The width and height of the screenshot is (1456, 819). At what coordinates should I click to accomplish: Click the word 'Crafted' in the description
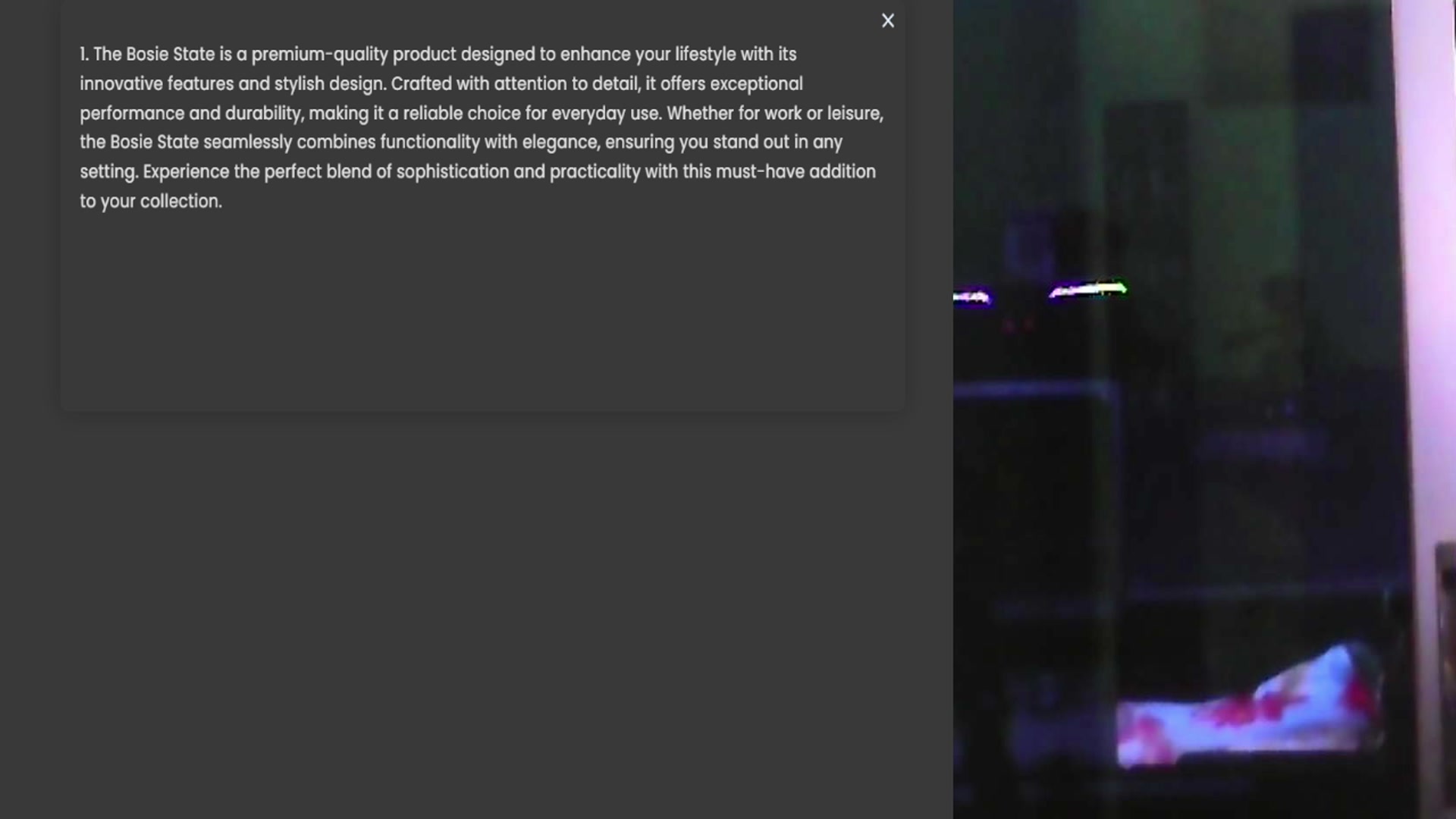[x=421, y=84]
